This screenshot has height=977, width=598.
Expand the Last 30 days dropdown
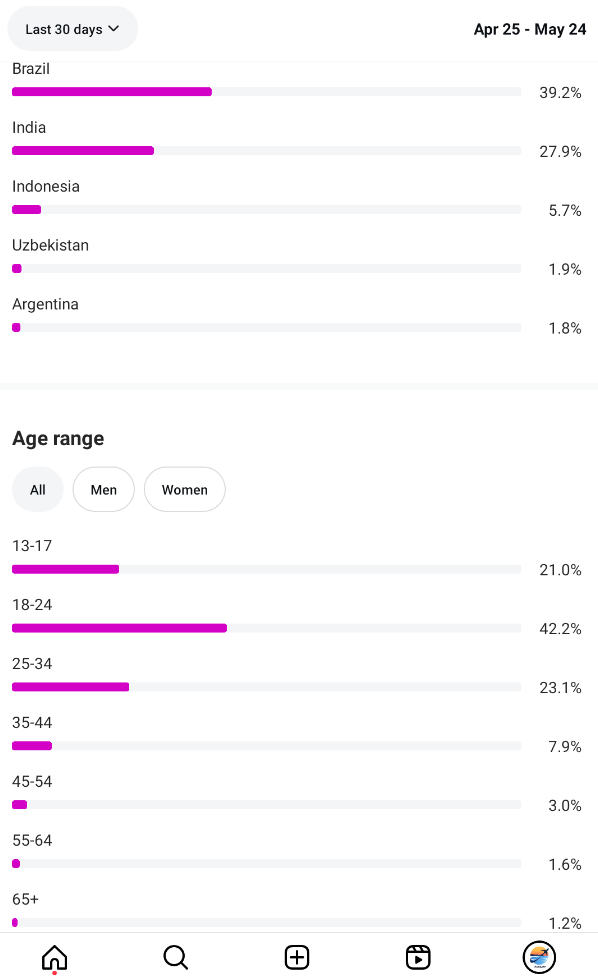[x=72, y=29]
